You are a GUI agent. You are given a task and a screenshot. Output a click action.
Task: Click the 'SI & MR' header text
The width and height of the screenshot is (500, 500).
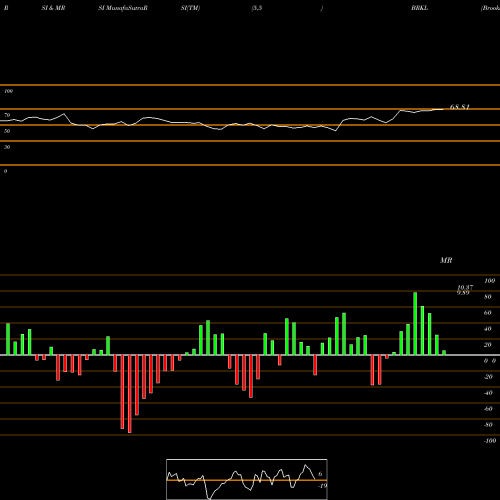53,8
